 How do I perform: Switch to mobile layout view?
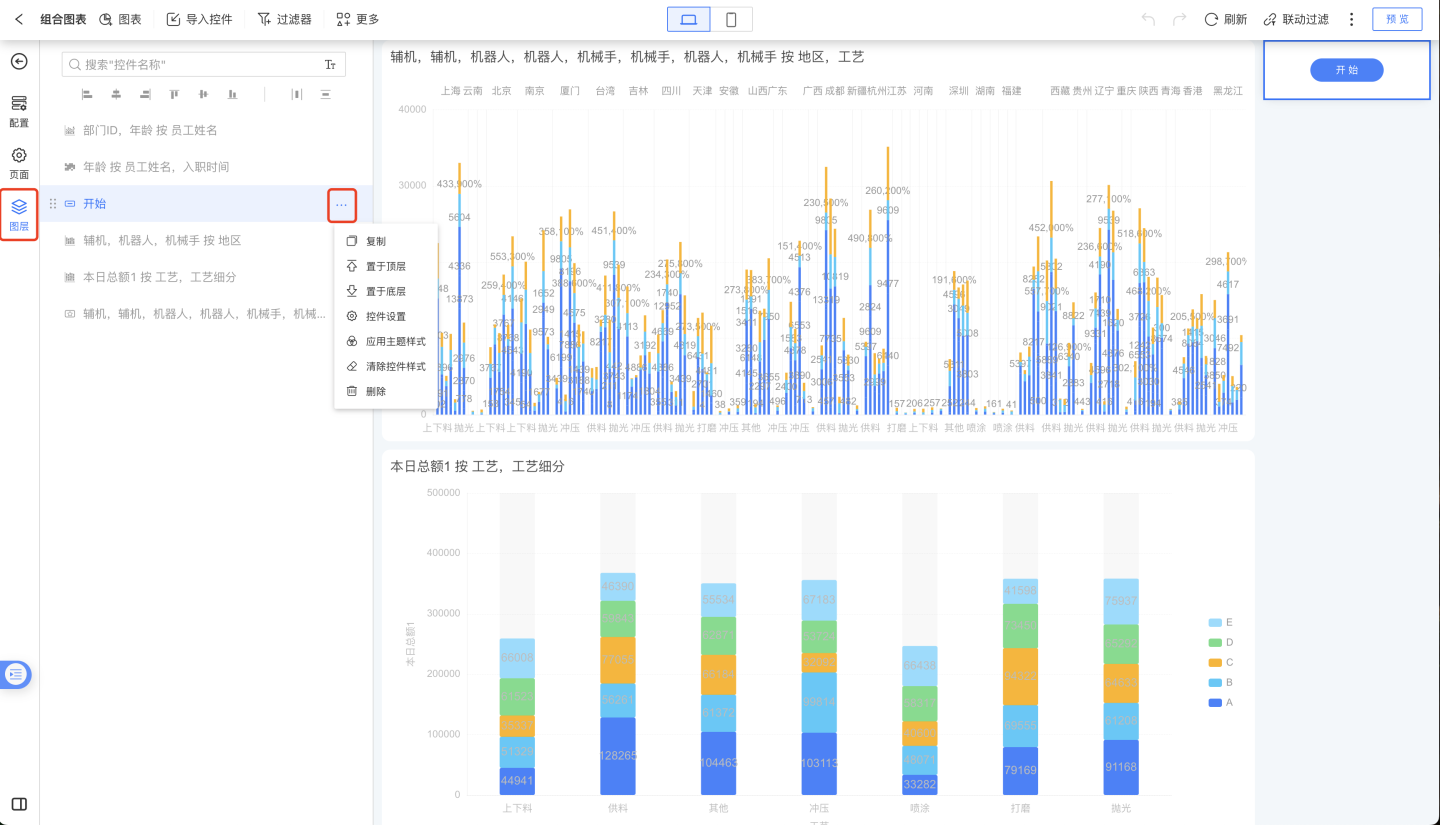coord(731,19)
